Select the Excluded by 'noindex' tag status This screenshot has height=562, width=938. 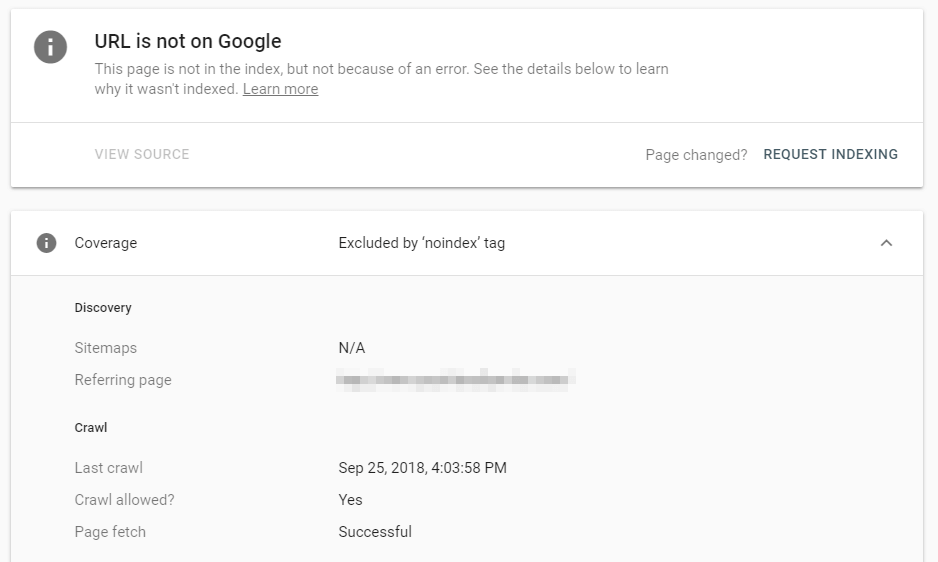[x=421, y=243]
